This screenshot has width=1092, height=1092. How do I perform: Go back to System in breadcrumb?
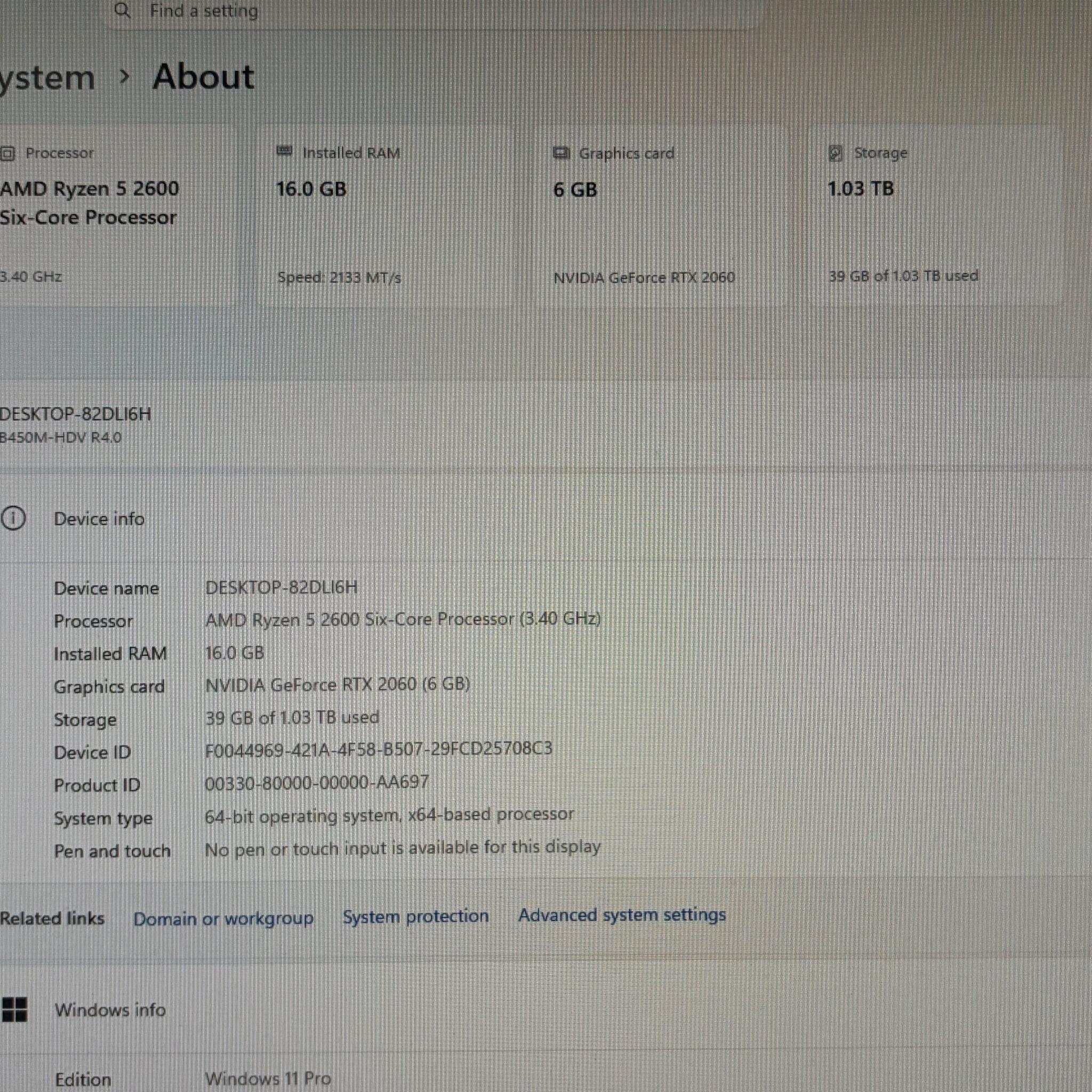pyautogui.click(x=47, y=78)
